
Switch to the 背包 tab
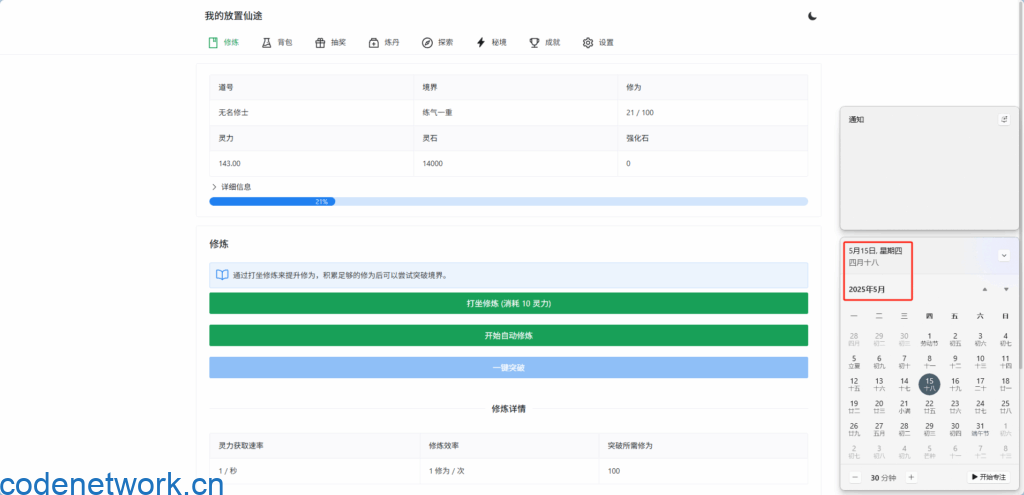(x=277, y=42)
